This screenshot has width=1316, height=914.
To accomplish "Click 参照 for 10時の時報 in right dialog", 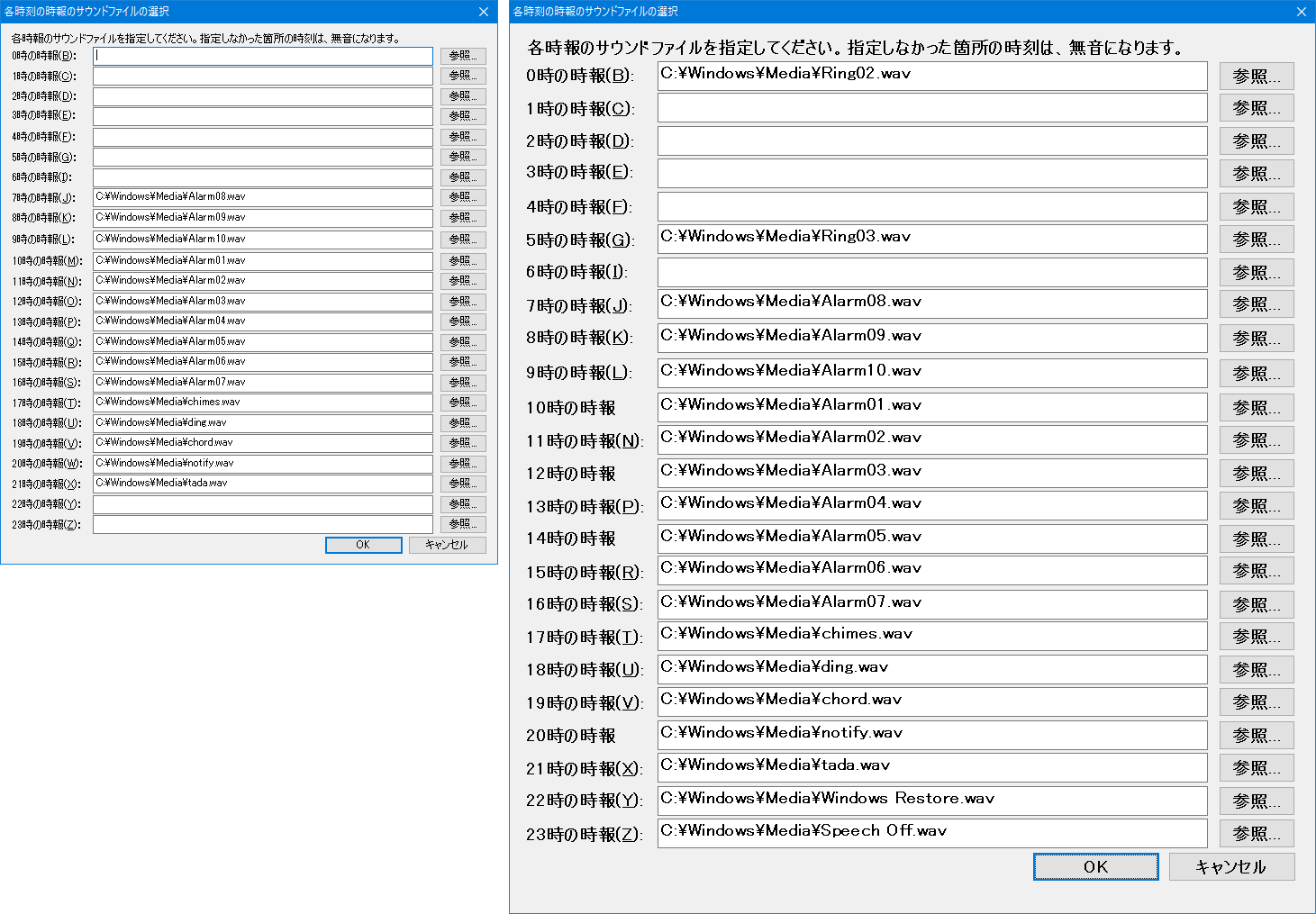I will pos(1257,407).
